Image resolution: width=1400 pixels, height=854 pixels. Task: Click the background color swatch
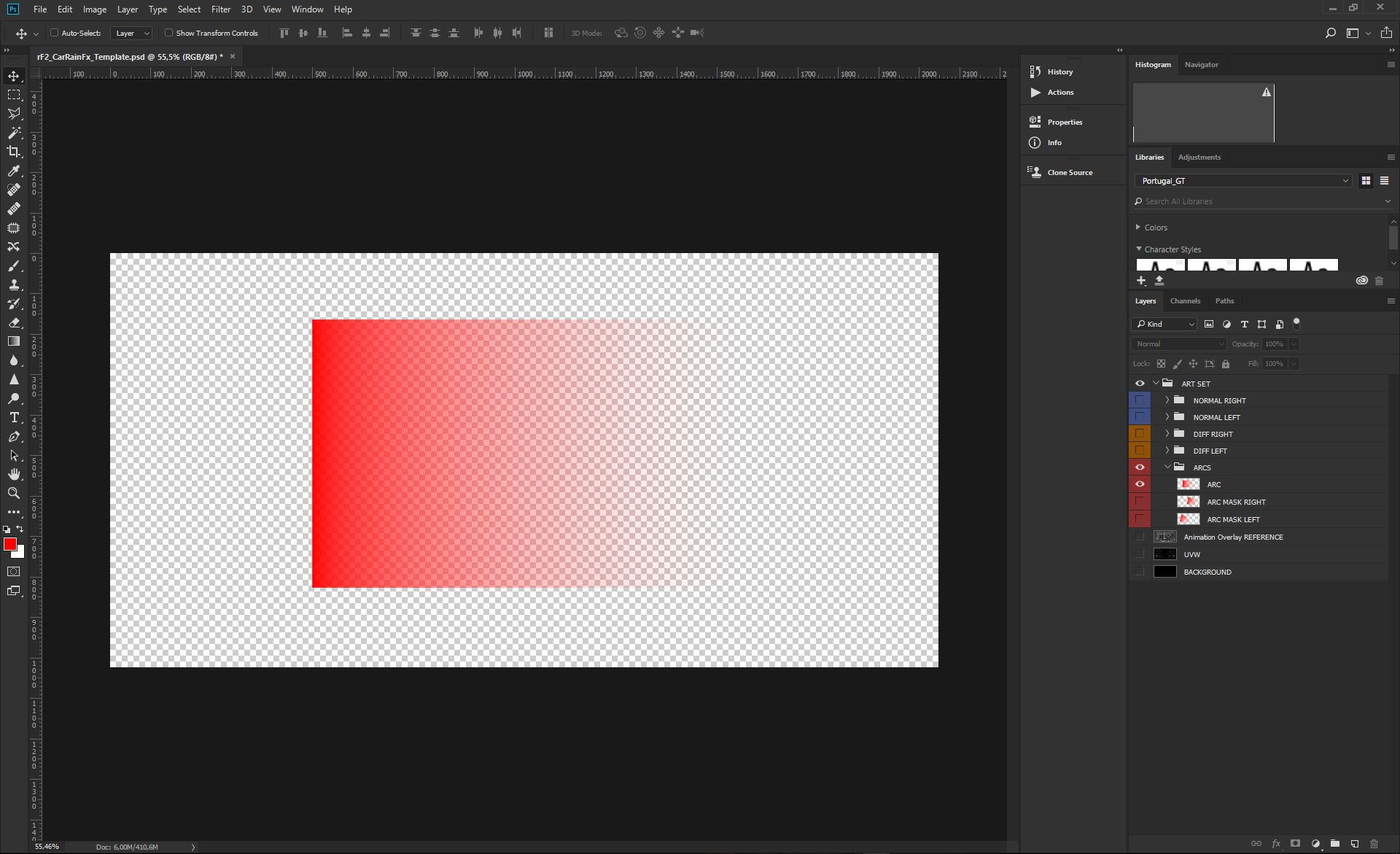point(20,554)
